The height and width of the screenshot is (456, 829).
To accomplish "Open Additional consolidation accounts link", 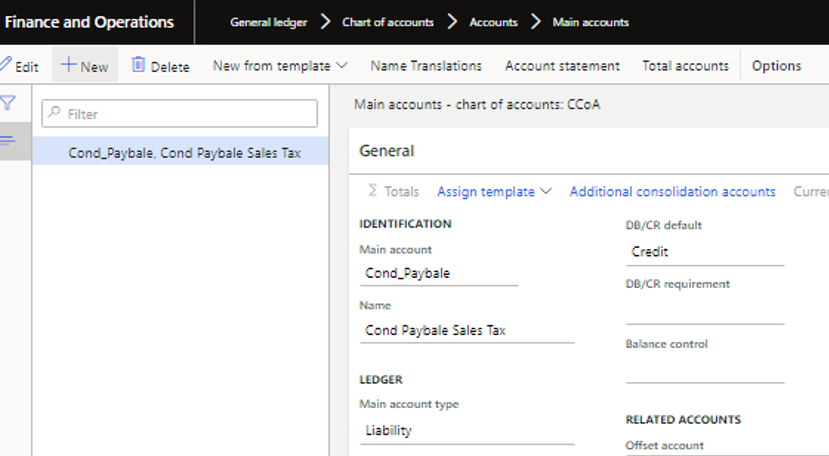I will tap(672, 191).
